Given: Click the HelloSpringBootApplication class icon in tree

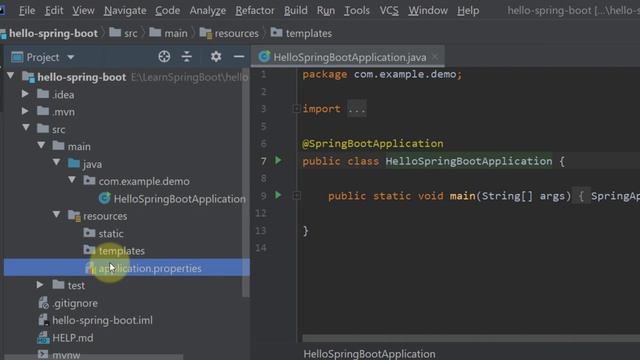Looking at the screenshot, I should pos(104,198).
